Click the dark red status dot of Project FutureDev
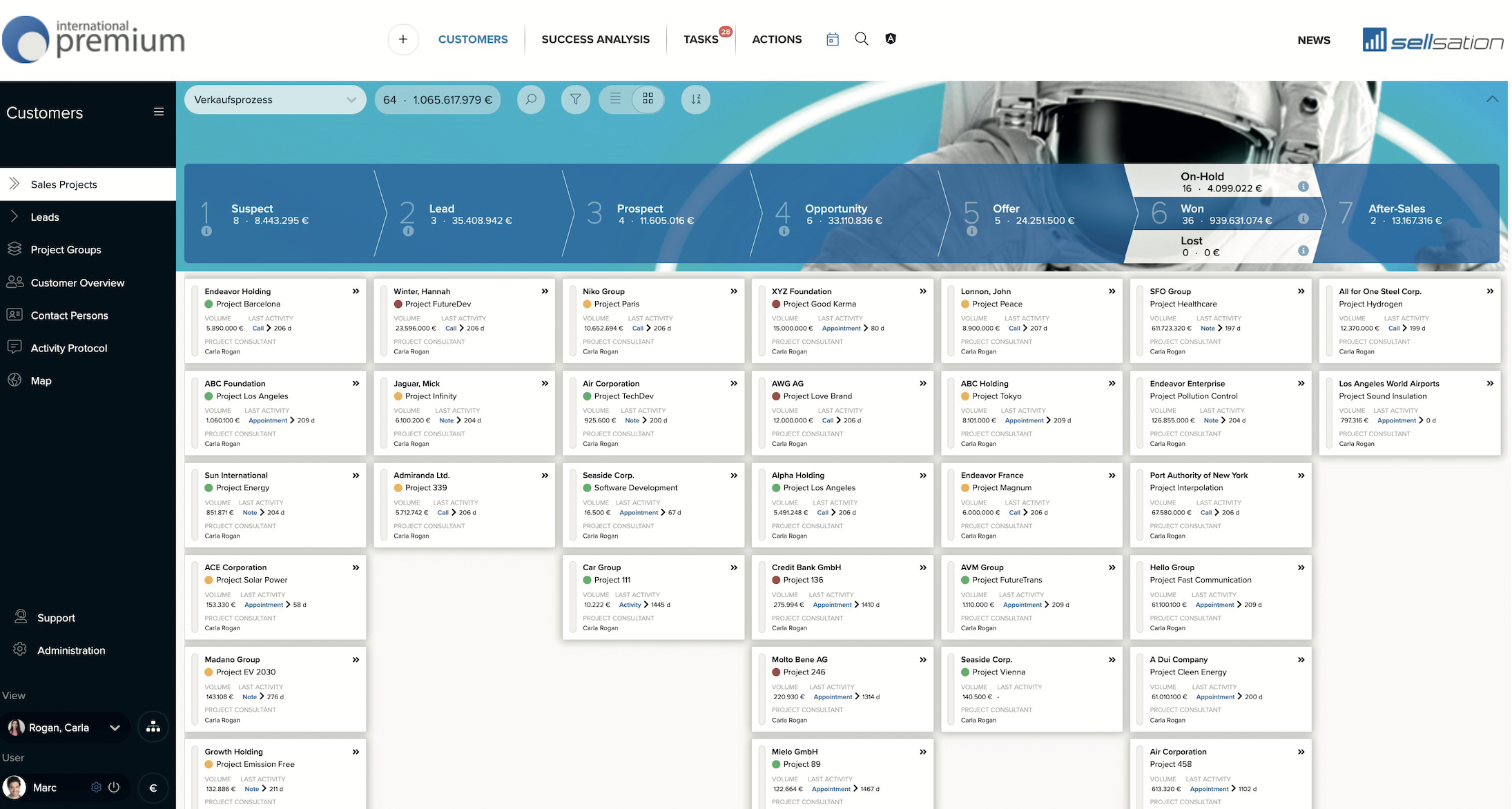 point(398,304)
